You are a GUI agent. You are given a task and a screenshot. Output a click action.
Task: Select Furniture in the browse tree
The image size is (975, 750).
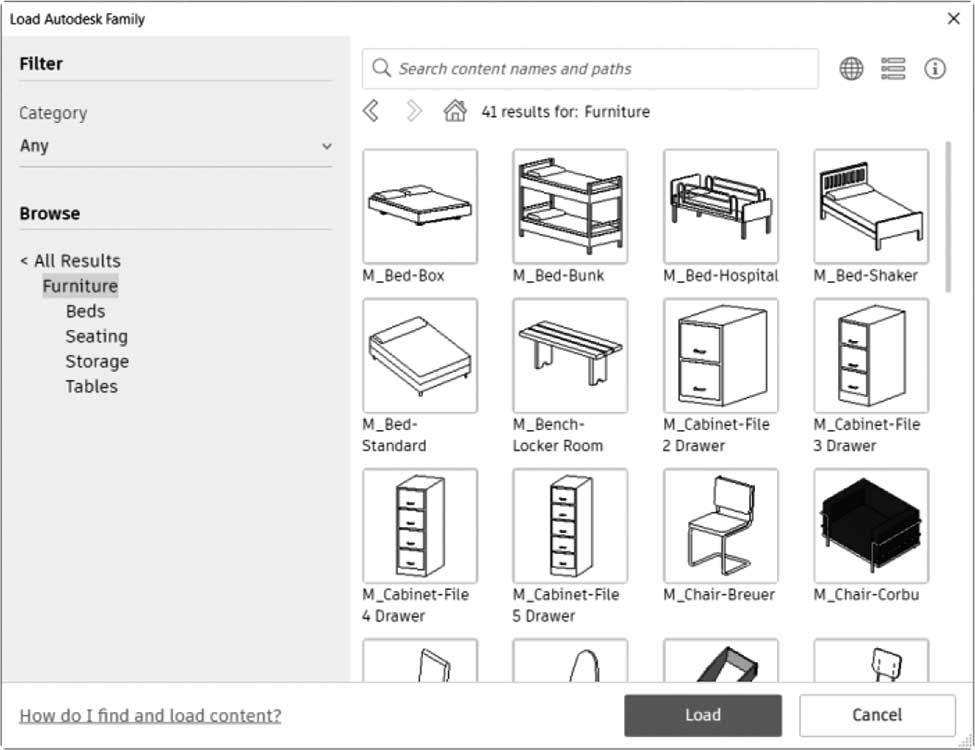point(80,286)
